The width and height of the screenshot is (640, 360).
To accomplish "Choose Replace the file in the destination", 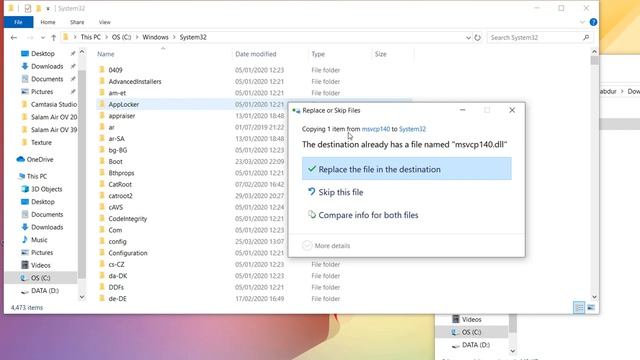I will (407, 169).
